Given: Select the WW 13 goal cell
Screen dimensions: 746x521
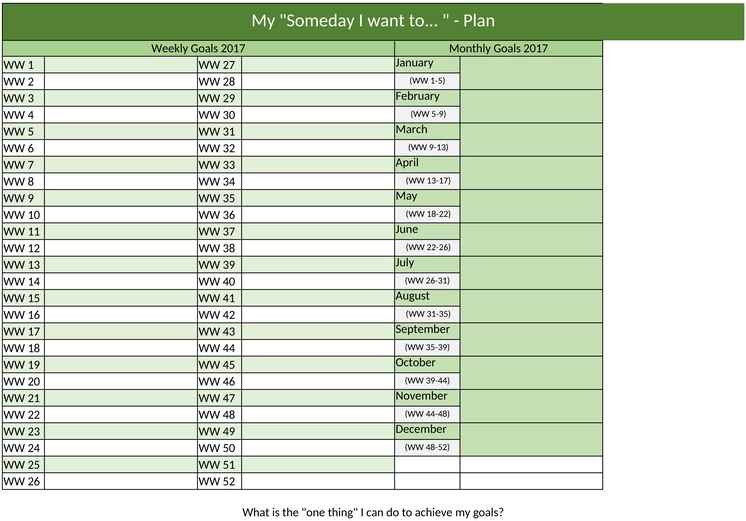Looking at the screenshot, I should [x=121, y=265].
